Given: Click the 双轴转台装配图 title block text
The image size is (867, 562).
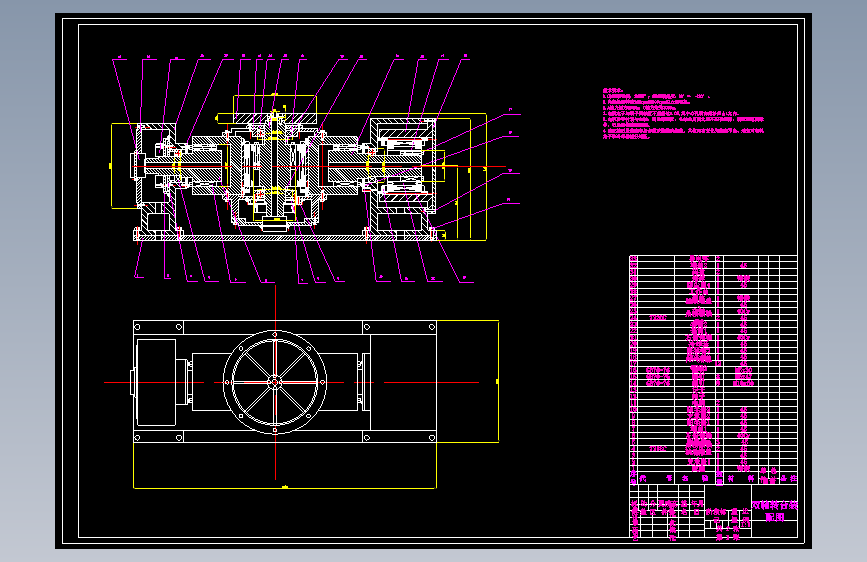Looking at the screenshot, I should click(775, 511).
